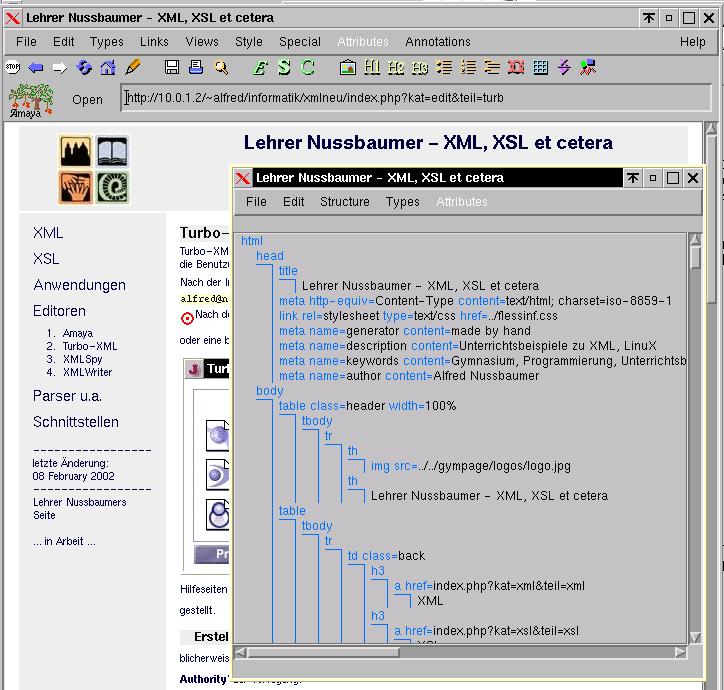This screenshot has height=690, width=724.
Task: Click the last toolbar icon with colored squares
Action: pyautogui.click(x=588, y=68)
